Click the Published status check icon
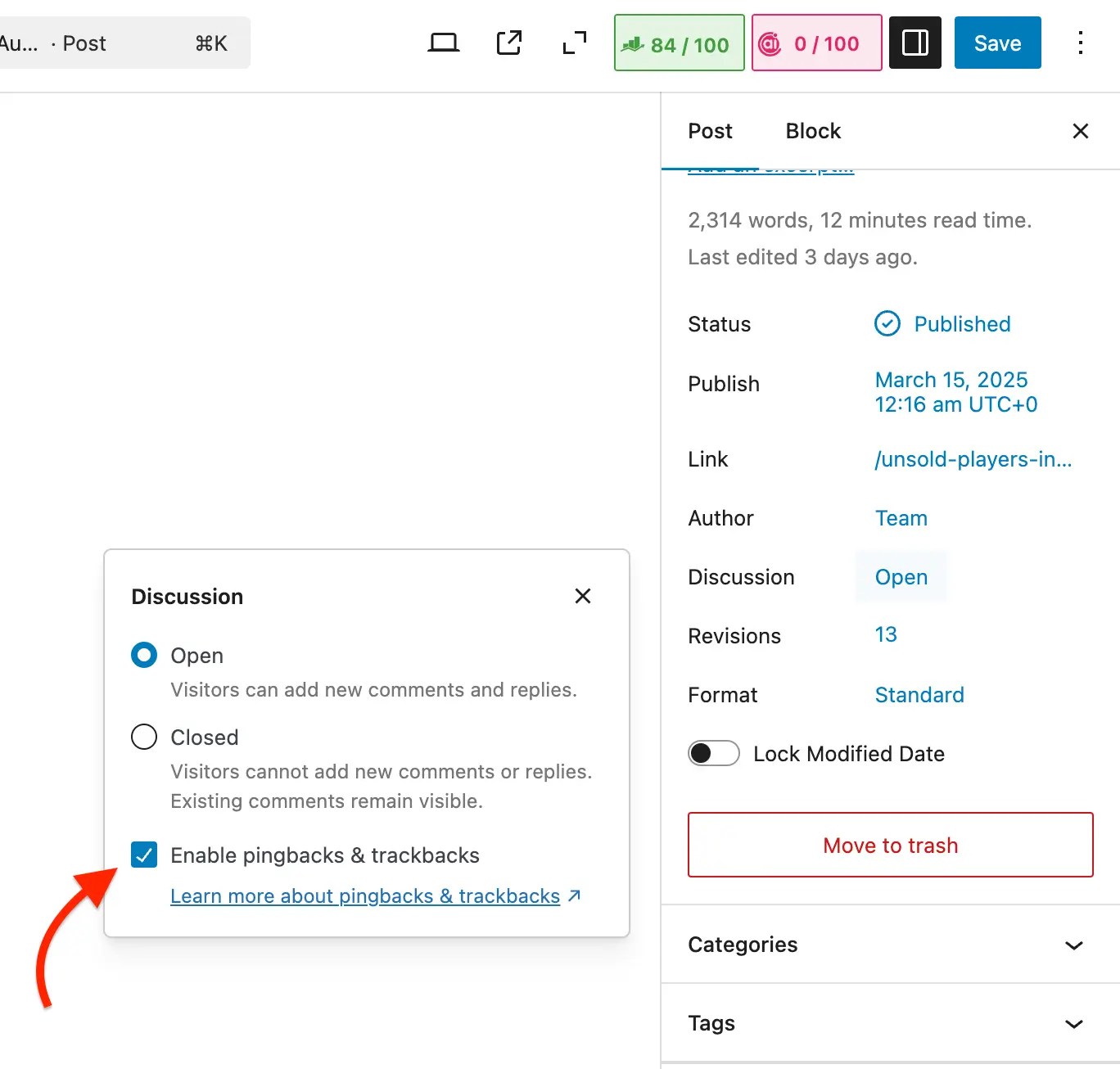 tap(887, 324)
